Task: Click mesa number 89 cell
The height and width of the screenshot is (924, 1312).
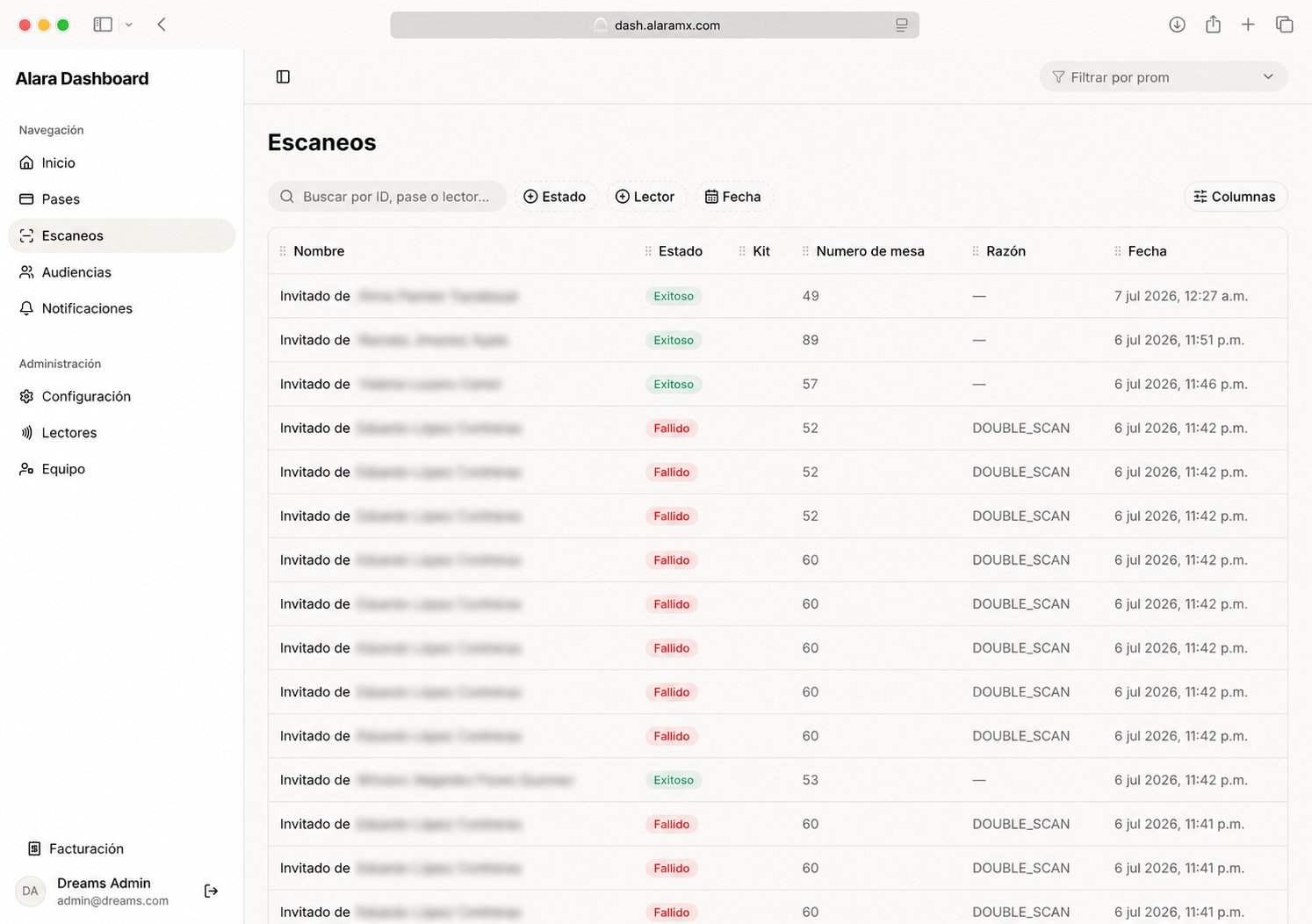Action: click(811, 340)
